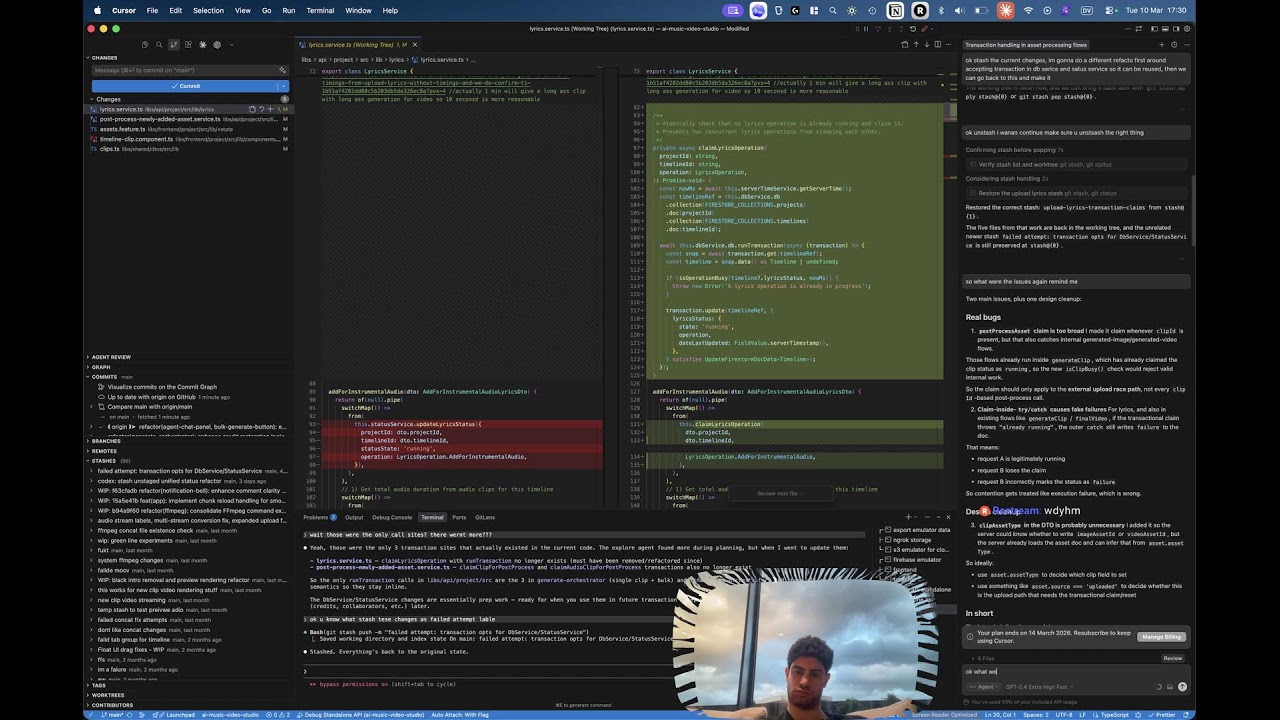This screenshot has width=1280, height=720.
Task: Collapse the STASHES section
Action: (x=103, y=461)
